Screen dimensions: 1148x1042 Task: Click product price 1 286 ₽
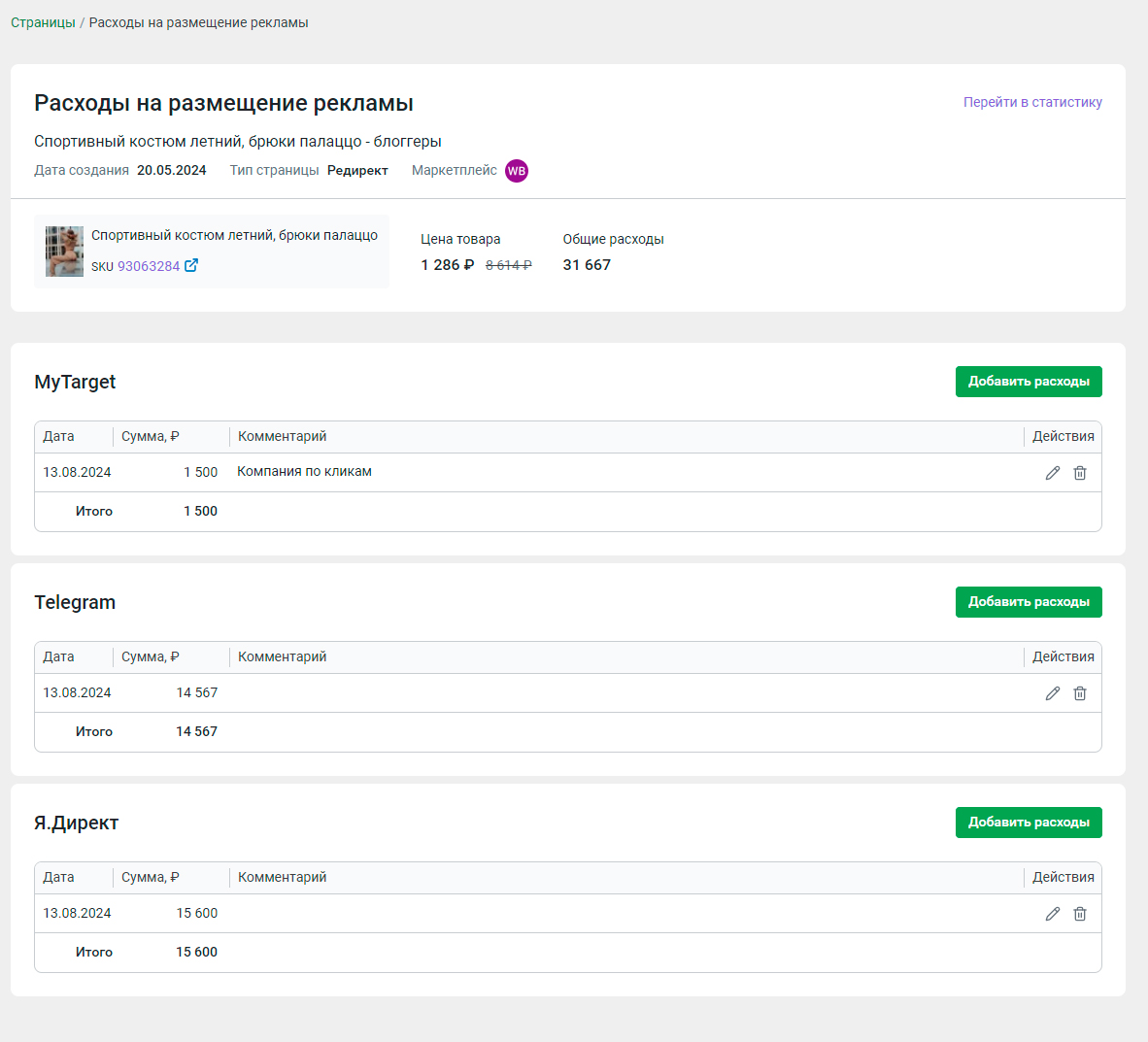click(448, 265)
